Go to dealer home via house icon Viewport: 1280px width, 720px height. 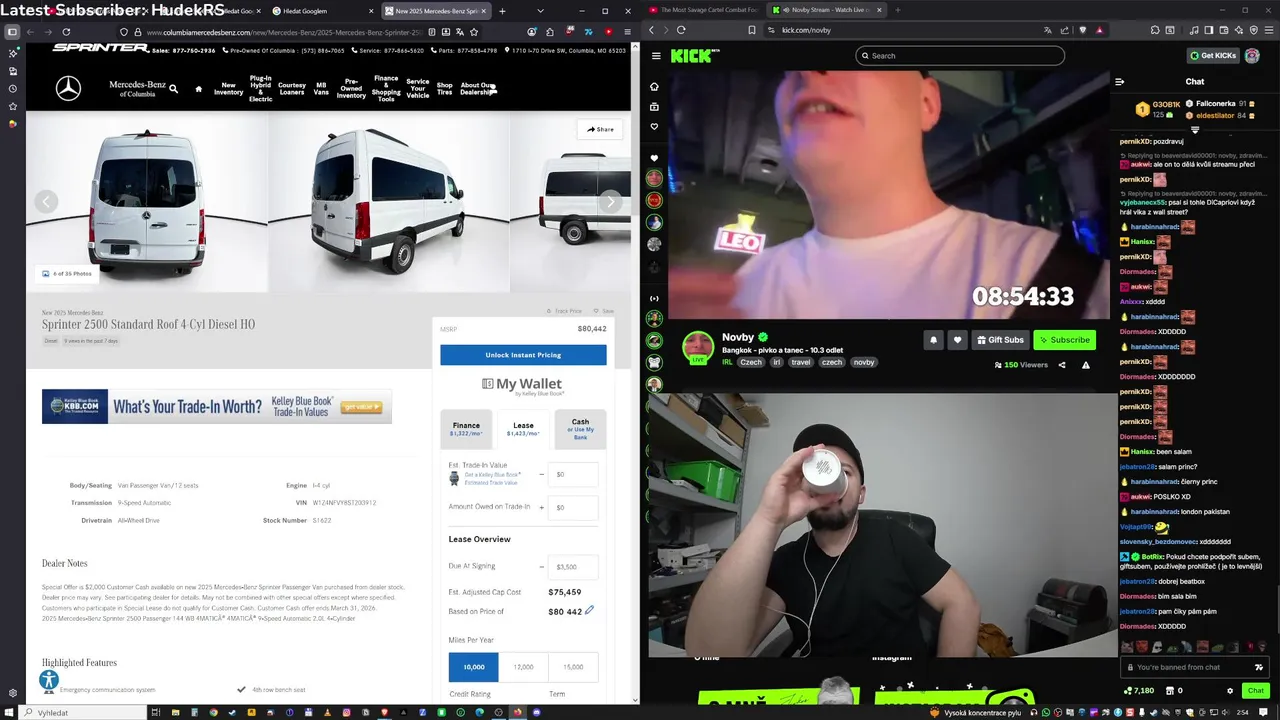(x=198, y=89)
